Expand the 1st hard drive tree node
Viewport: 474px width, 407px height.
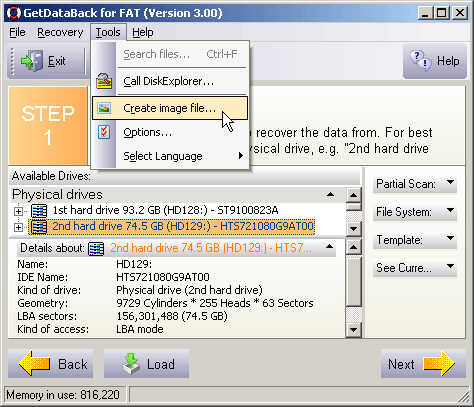coord(19,211)
